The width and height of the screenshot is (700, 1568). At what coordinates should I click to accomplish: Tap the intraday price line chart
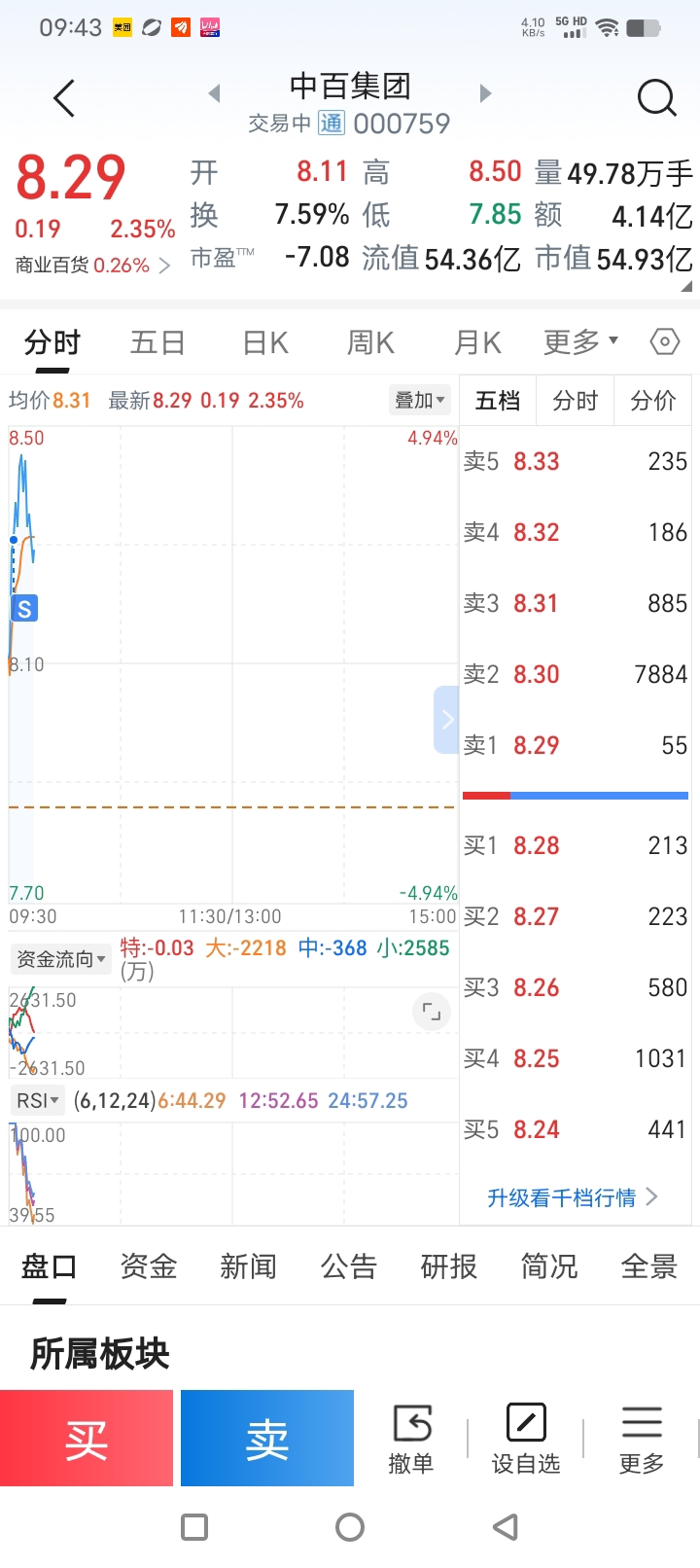pyautogui.click(x=232, y=665)
